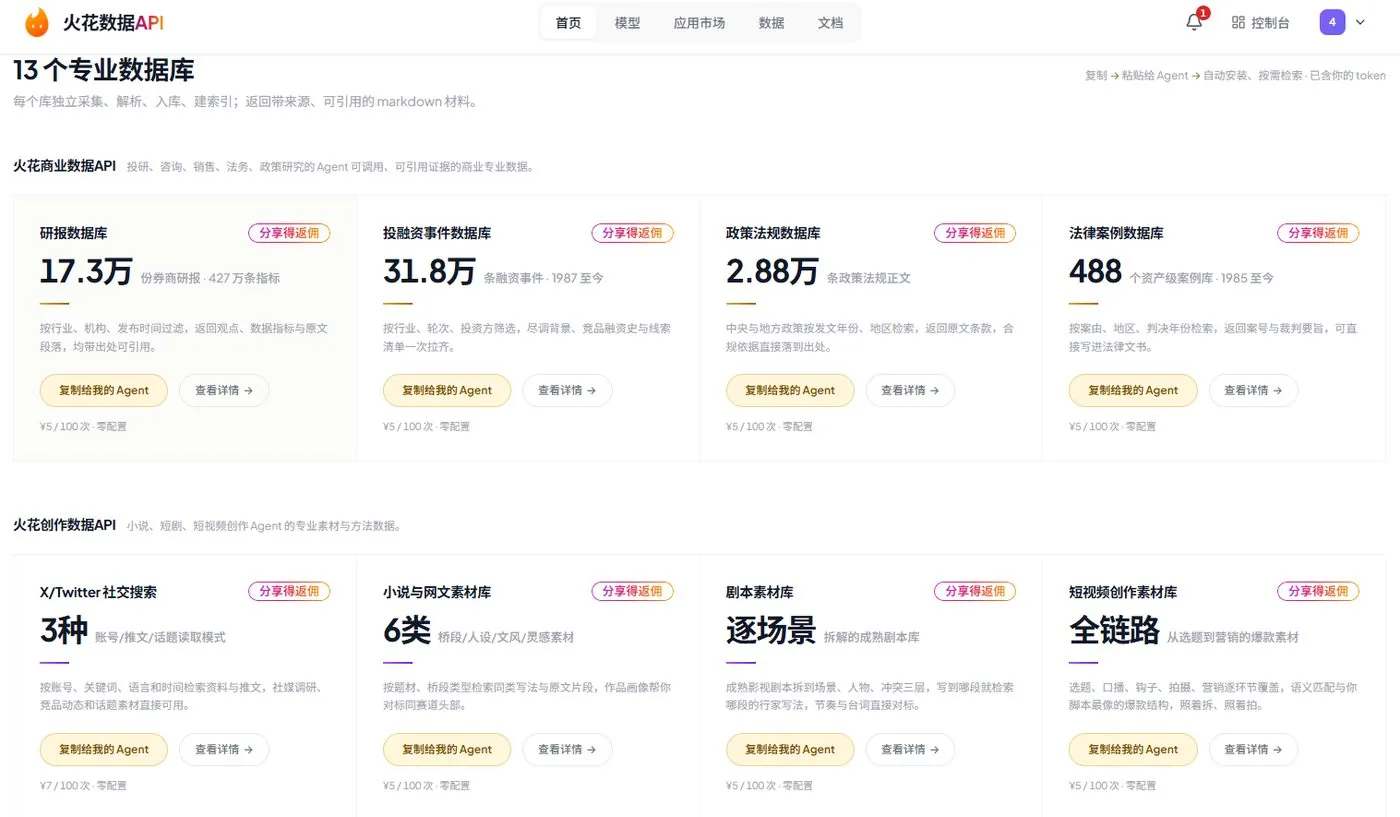Click 分享得返佣 badge on 研报数据库
Image resolution: width=1400 pixels, height=817 pixels.
[289, 233]
